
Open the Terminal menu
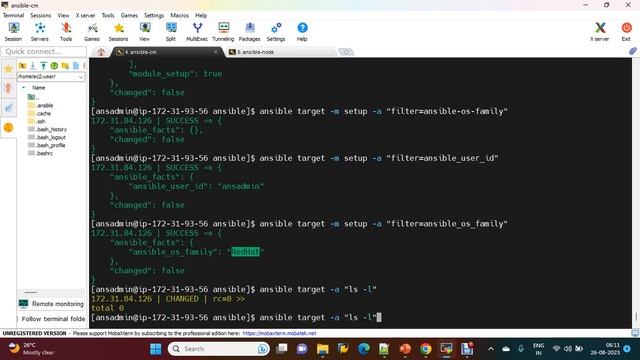click(x=13, y=16)
